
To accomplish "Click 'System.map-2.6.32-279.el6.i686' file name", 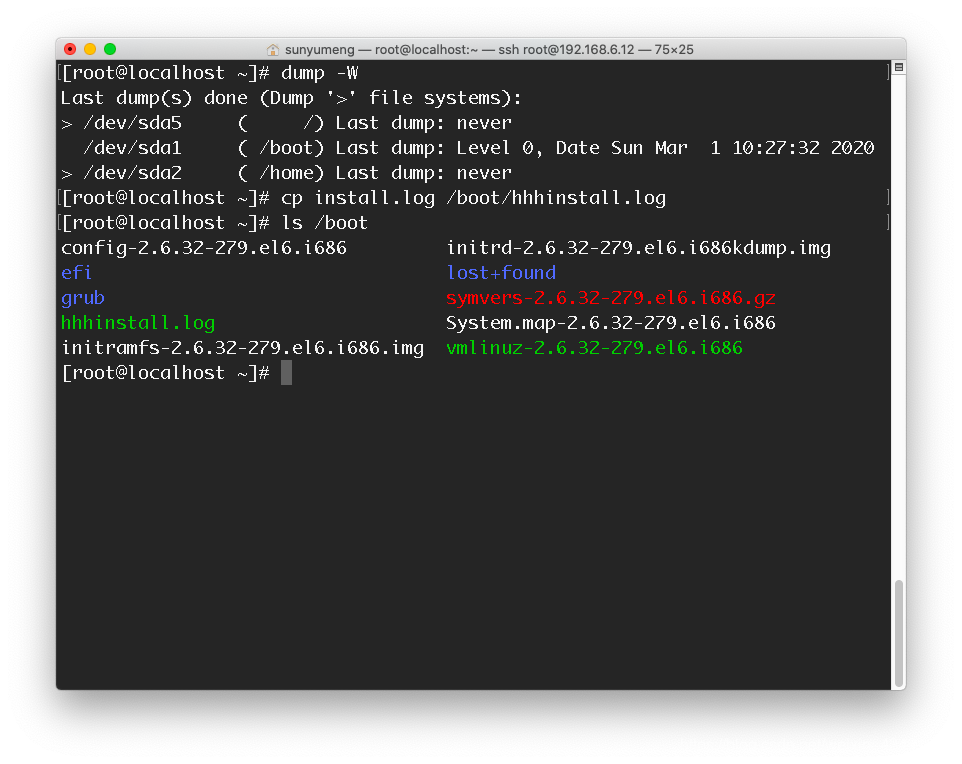I will tap(611, 323).
